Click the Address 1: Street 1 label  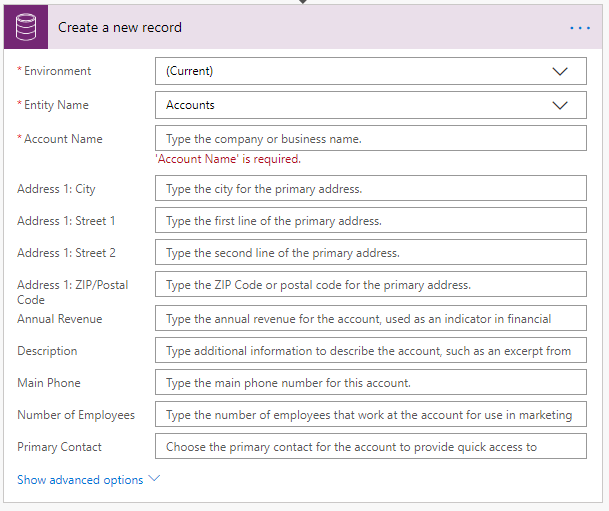(66, 221)
